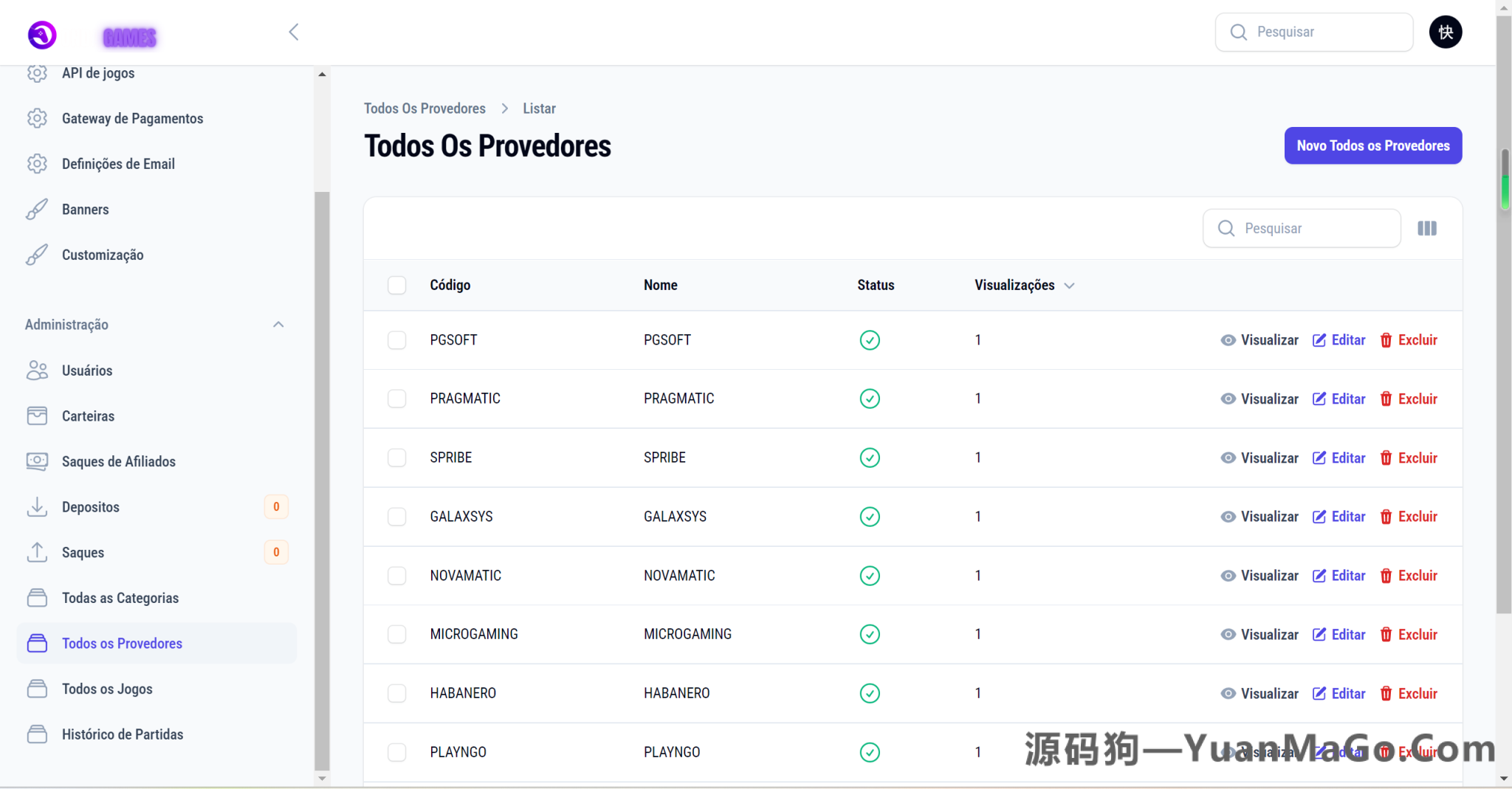Click the Excluir link for HABANERO
The image size is (1512, 789).
(x=1417, y=694)
